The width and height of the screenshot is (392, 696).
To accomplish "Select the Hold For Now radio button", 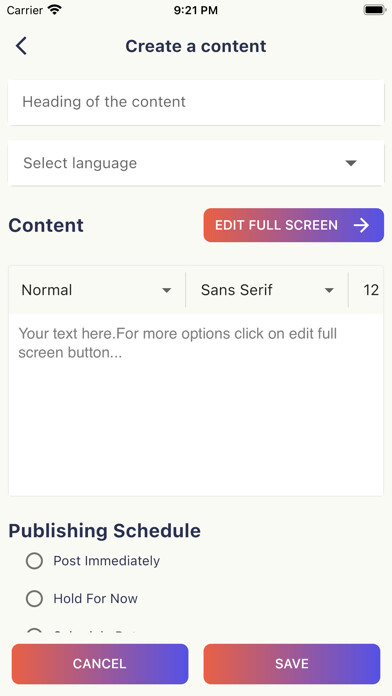I will [34, 598].
